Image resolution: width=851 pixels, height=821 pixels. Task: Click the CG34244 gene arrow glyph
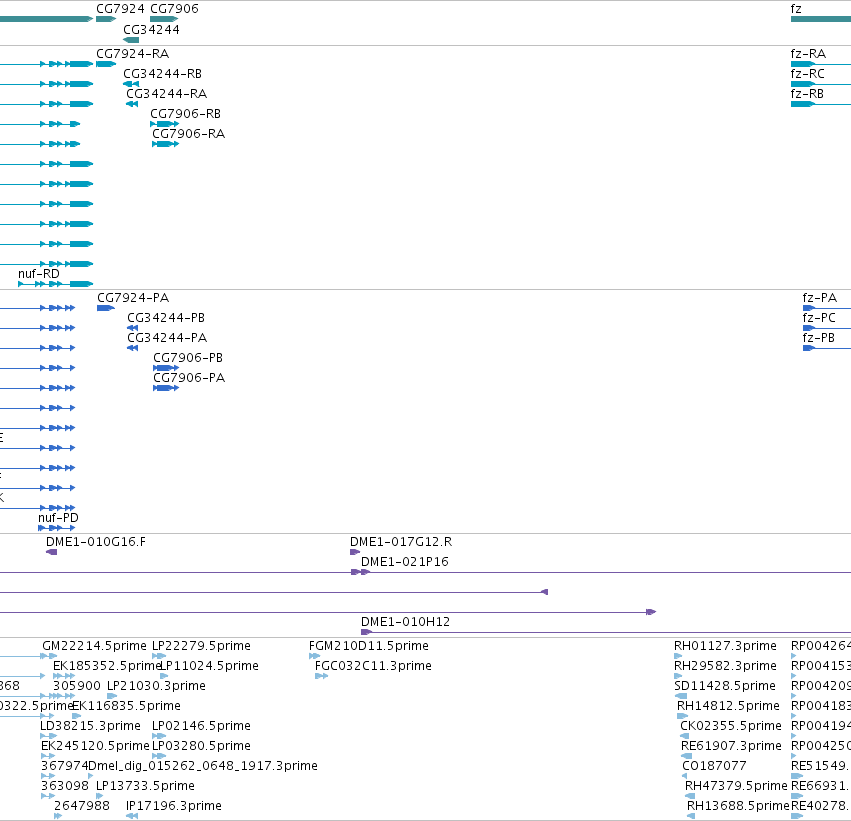131,40
